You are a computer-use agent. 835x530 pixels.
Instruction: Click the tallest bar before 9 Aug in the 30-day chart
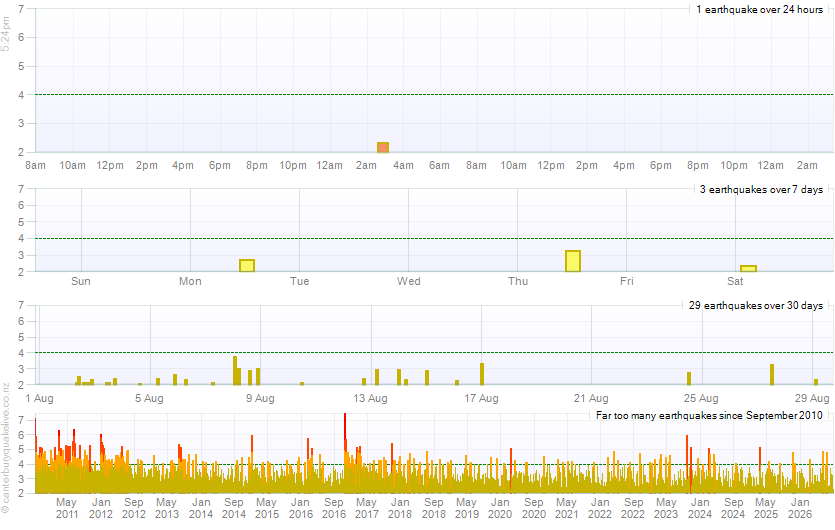pos(235,370)
